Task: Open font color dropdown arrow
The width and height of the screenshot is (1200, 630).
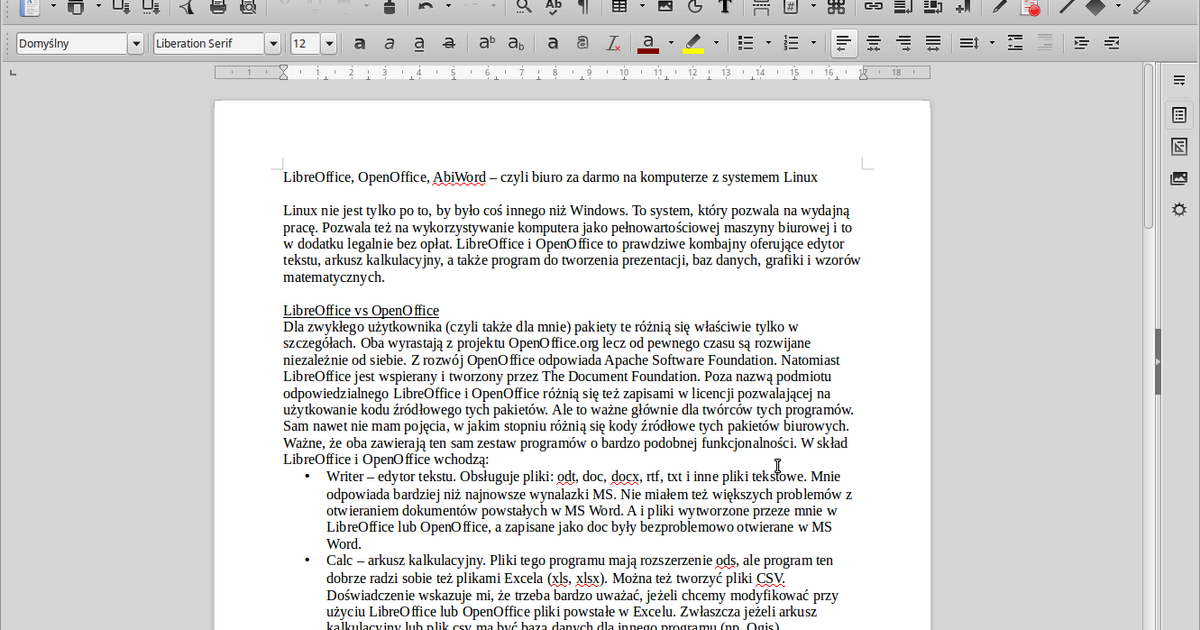Action: pos(671,44)
